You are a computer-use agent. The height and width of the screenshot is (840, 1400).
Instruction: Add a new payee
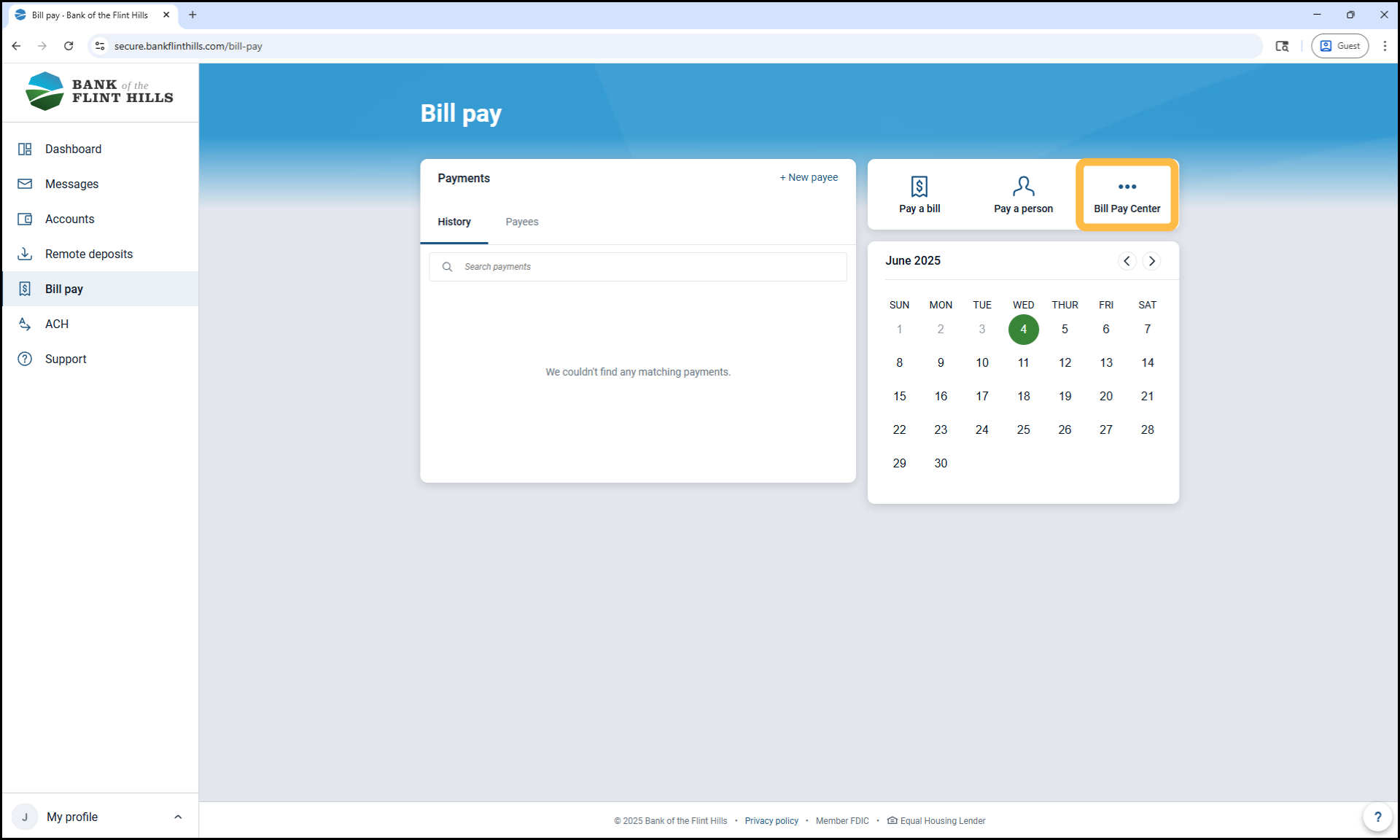[x=808, y=177]
